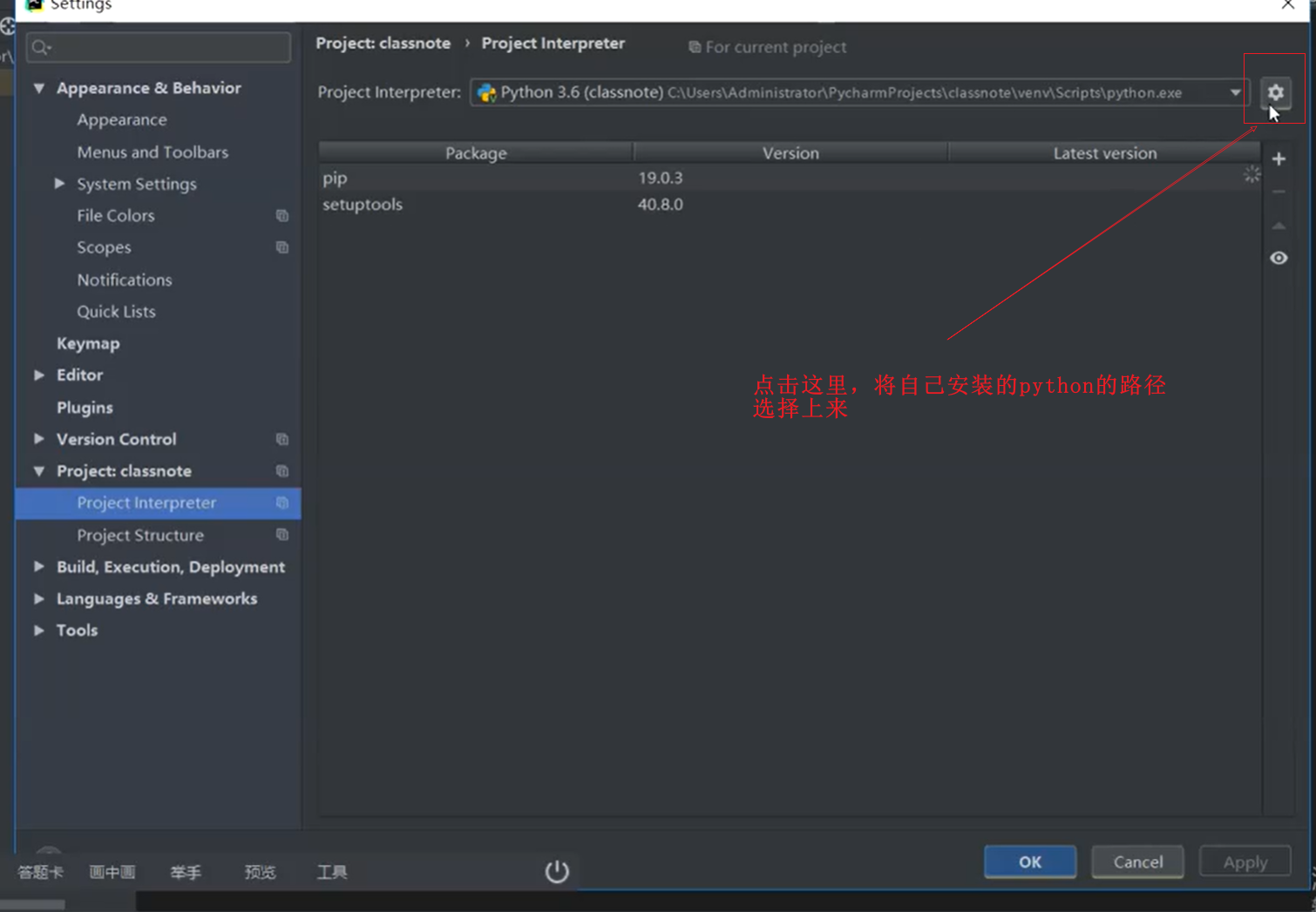
Task: Sort by the Version column header
Action: pyautogui.click(x=790, y=152)
